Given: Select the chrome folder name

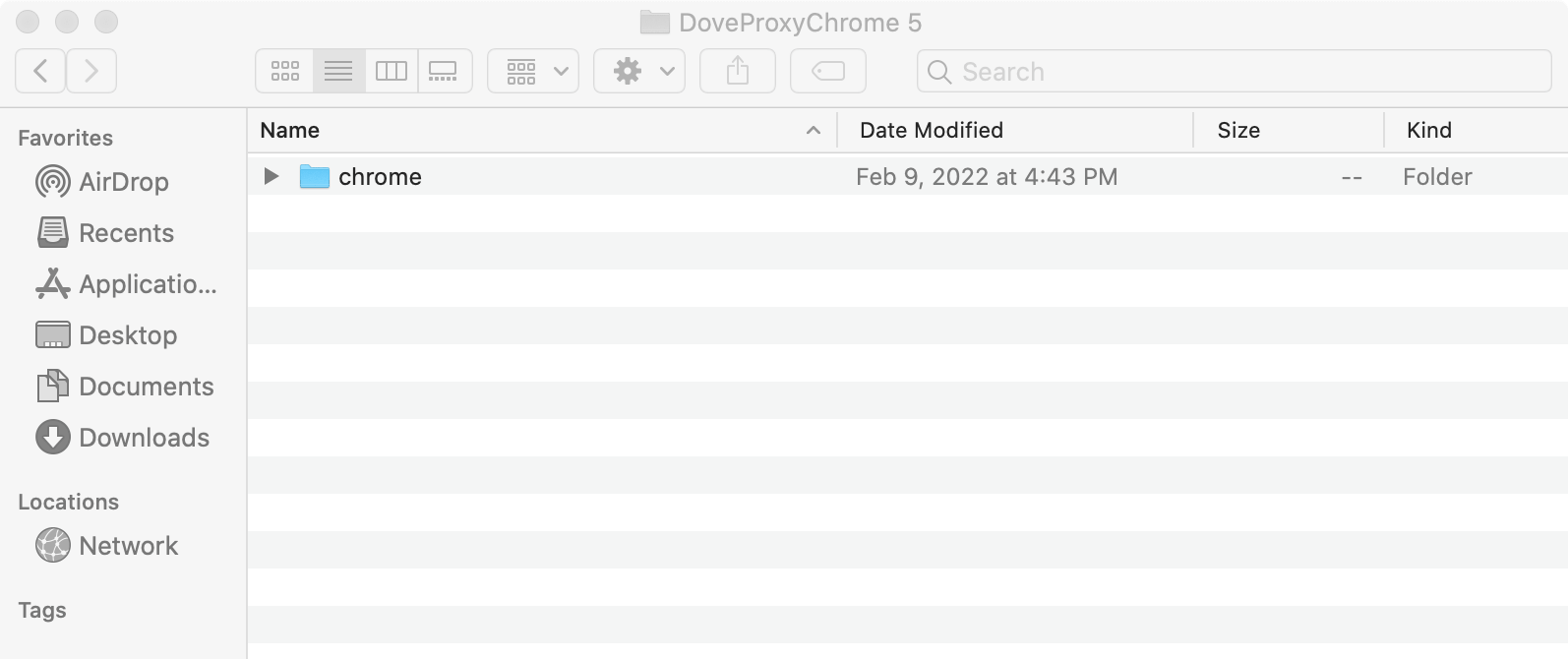Looking at the screenshot, I should [380, 177].
